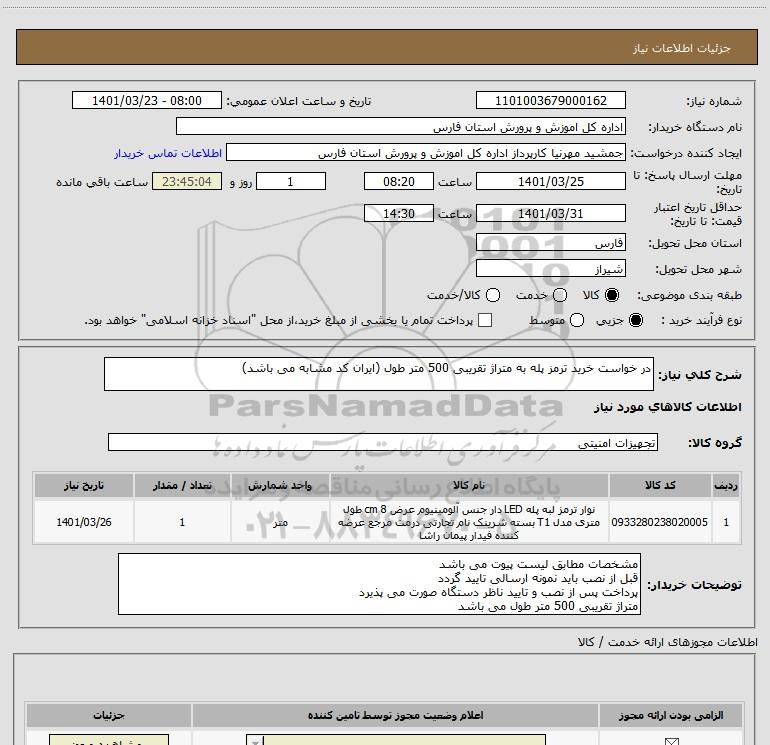The height and width of the screenshot is (745, 770).
Task: Click the واحد شمارش column header
Action: click(x=280, y=486)
